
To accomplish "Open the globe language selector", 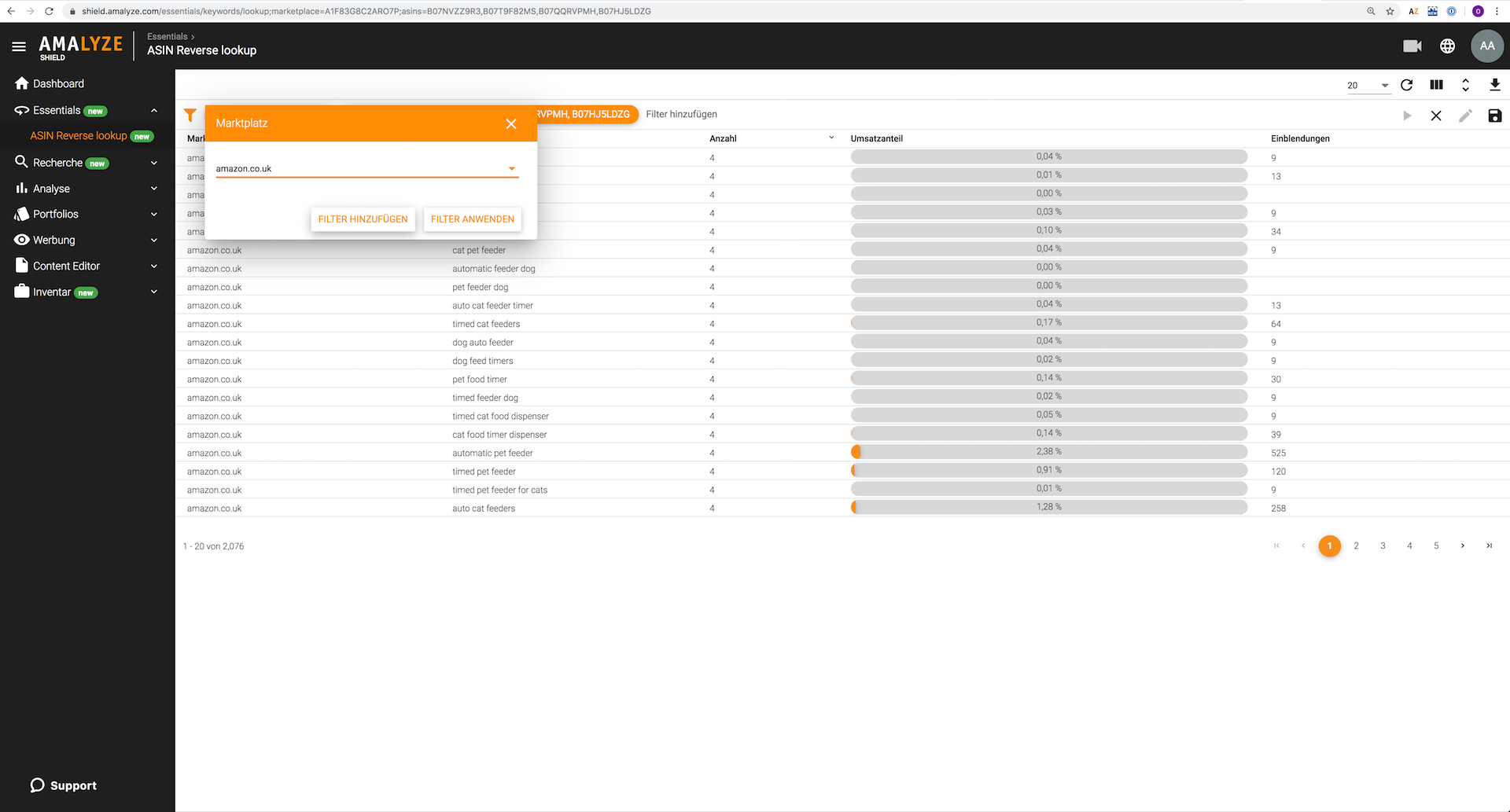I will (1447, 46).
